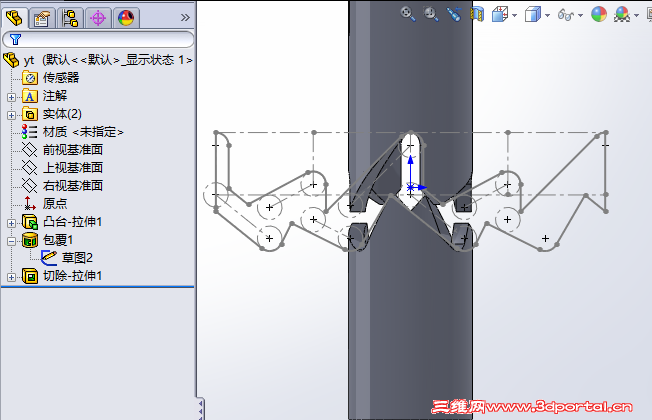This screenshot has width=652, height=420.
Task: Select the yt part root node
Action: pos(98,60)
